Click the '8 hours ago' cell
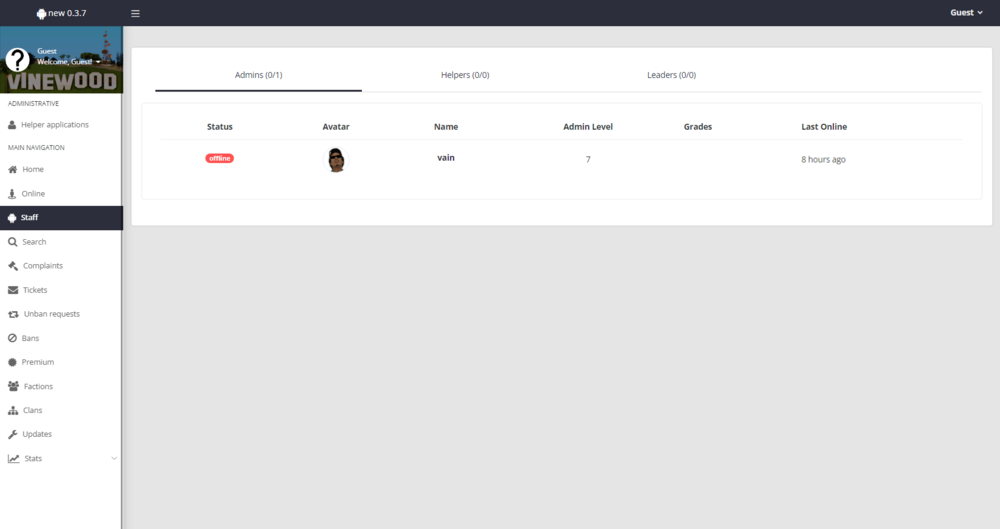 823,160
